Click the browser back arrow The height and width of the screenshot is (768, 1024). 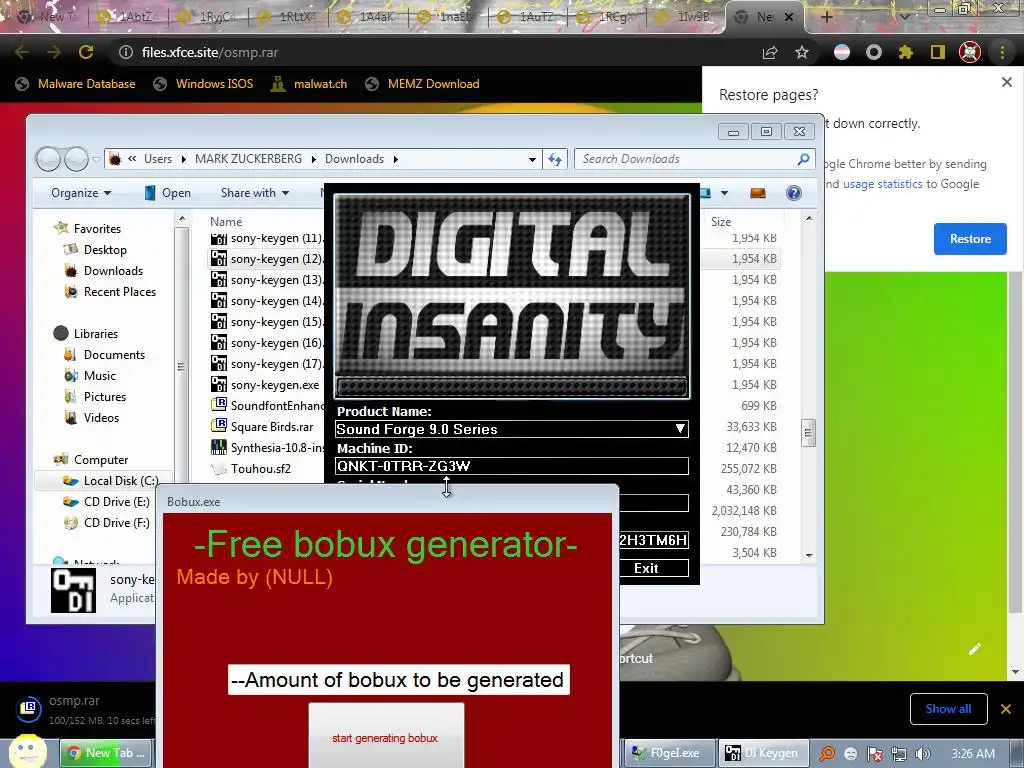click(22, 52)
